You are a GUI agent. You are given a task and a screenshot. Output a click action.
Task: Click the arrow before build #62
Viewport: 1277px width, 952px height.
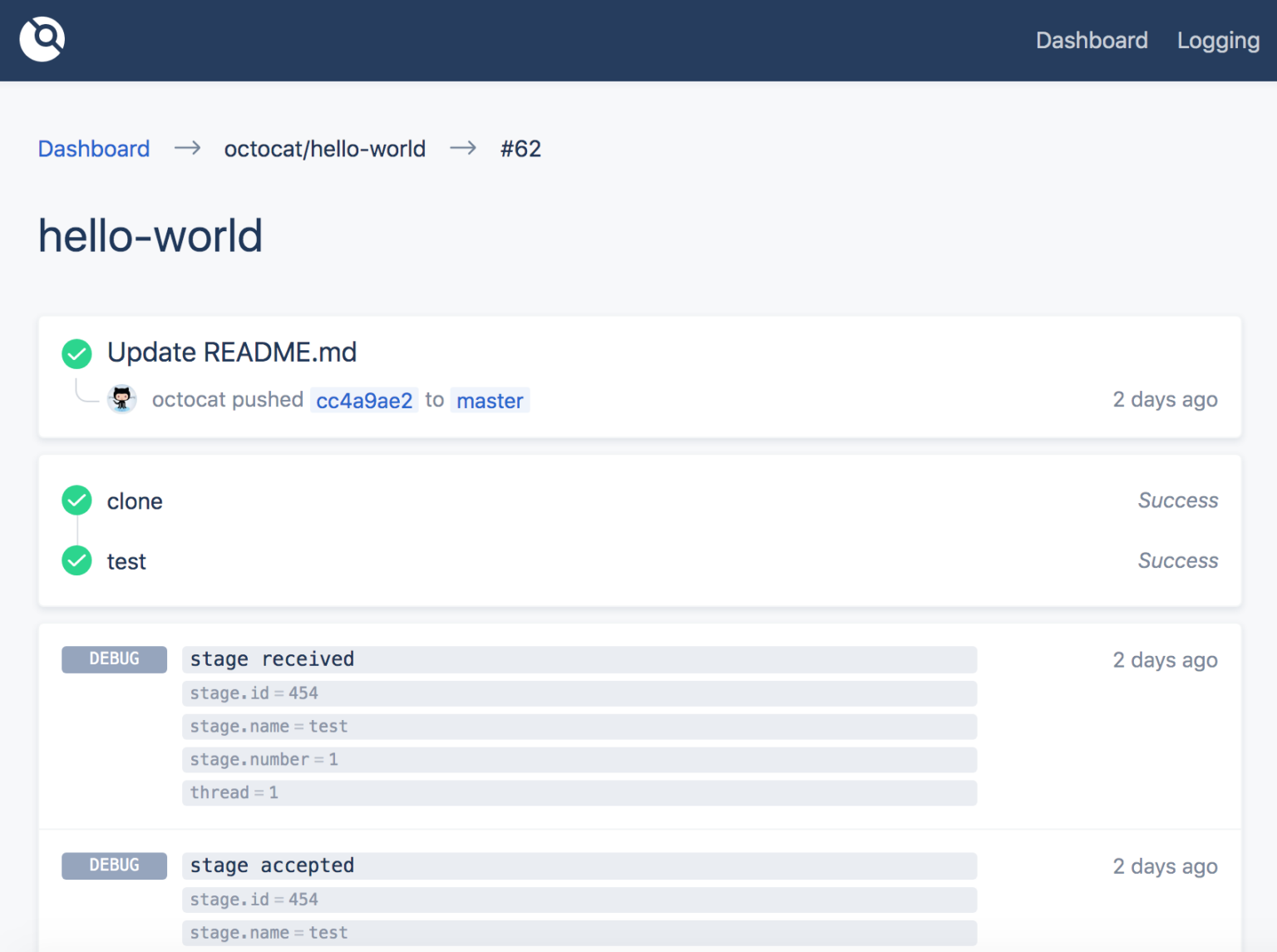coord(463,148)
